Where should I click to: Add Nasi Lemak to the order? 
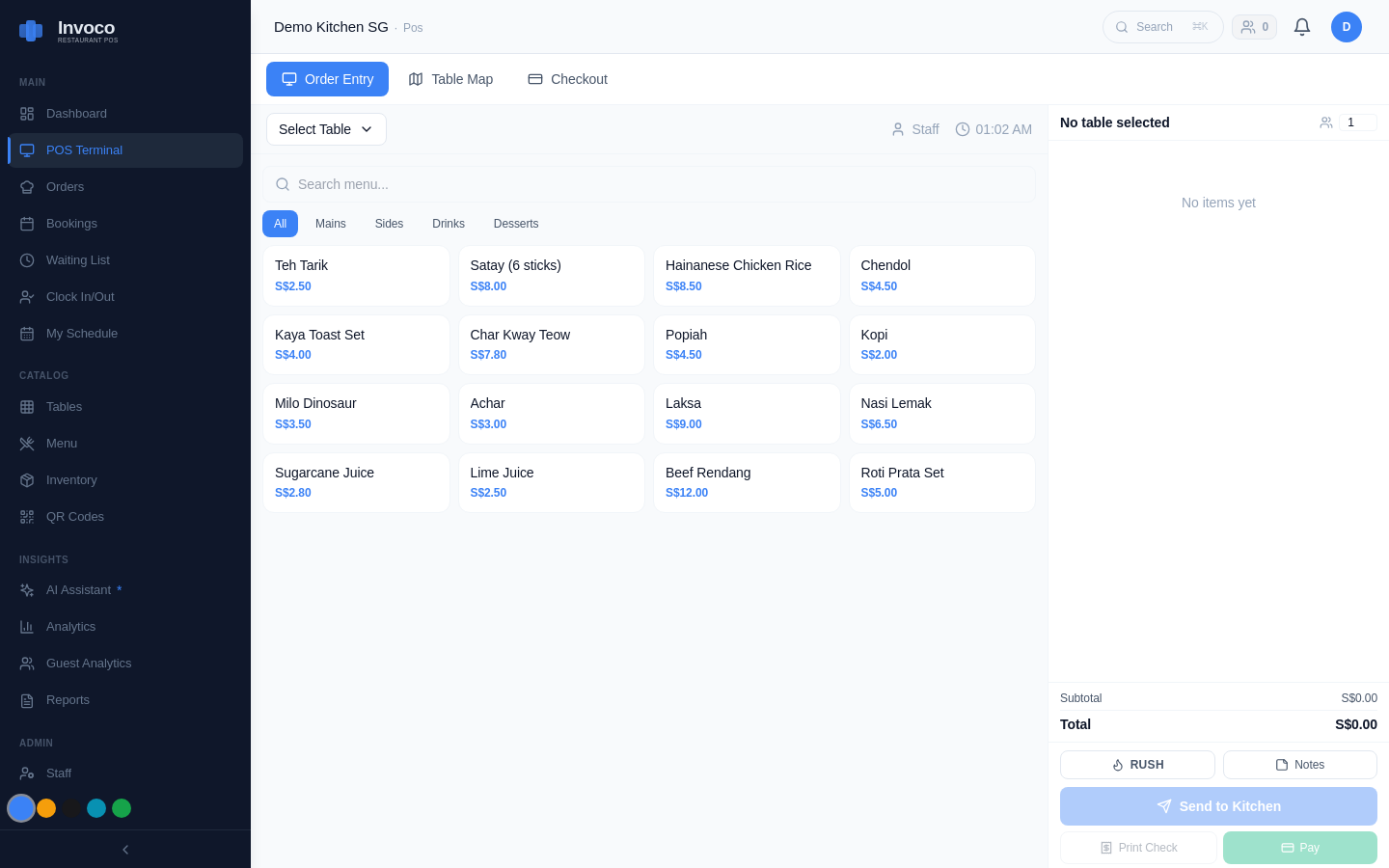[x=941, y=414]
